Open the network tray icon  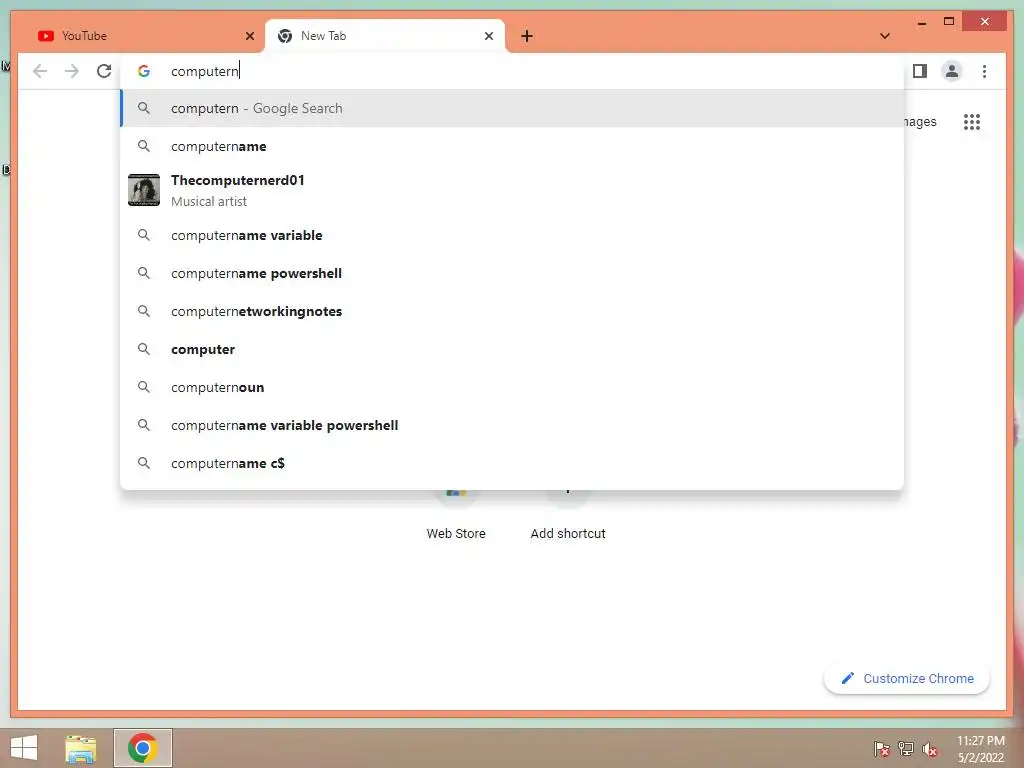(906, 749)
